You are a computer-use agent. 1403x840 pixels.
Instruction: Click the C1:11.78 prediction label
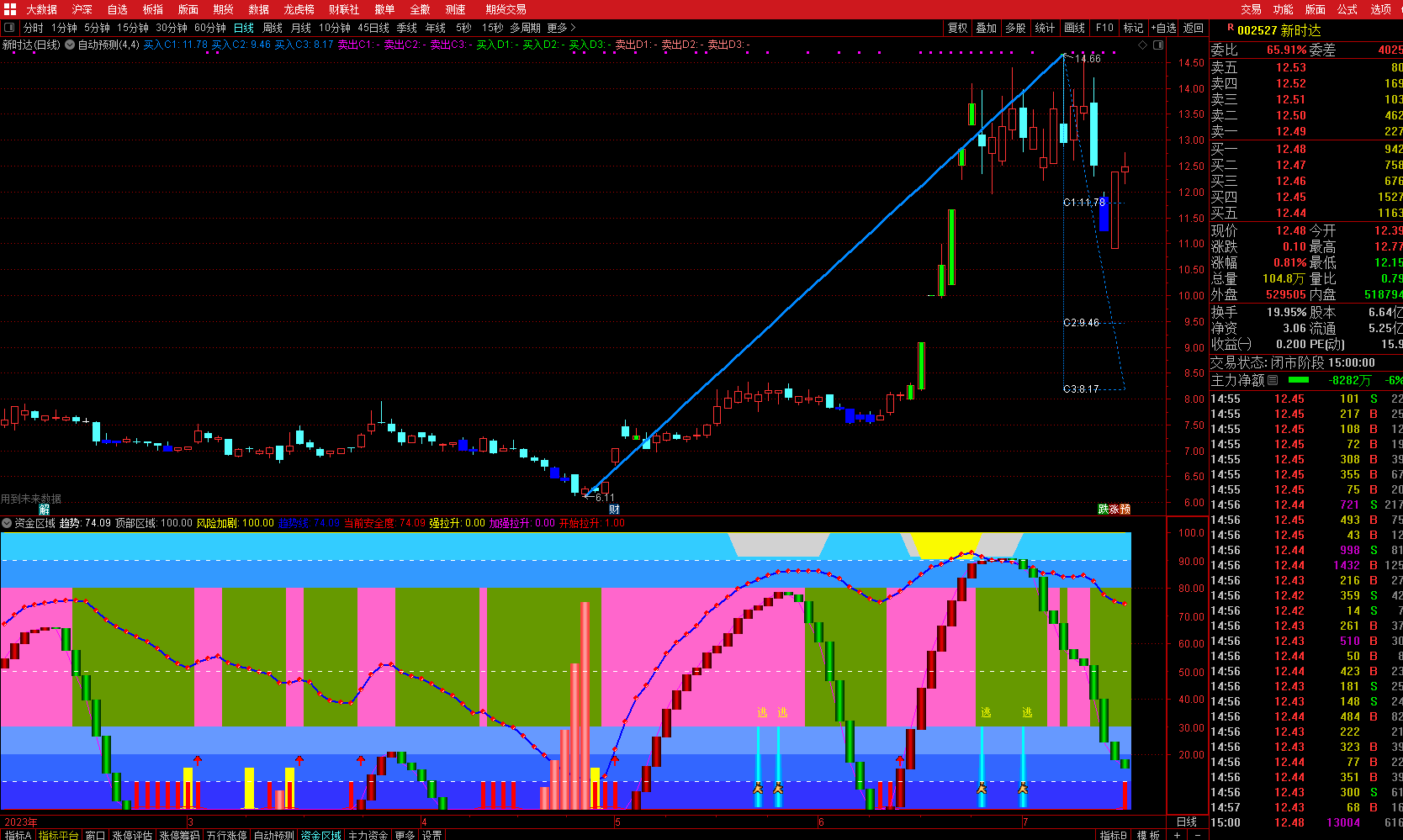[x=1084, y=202]
